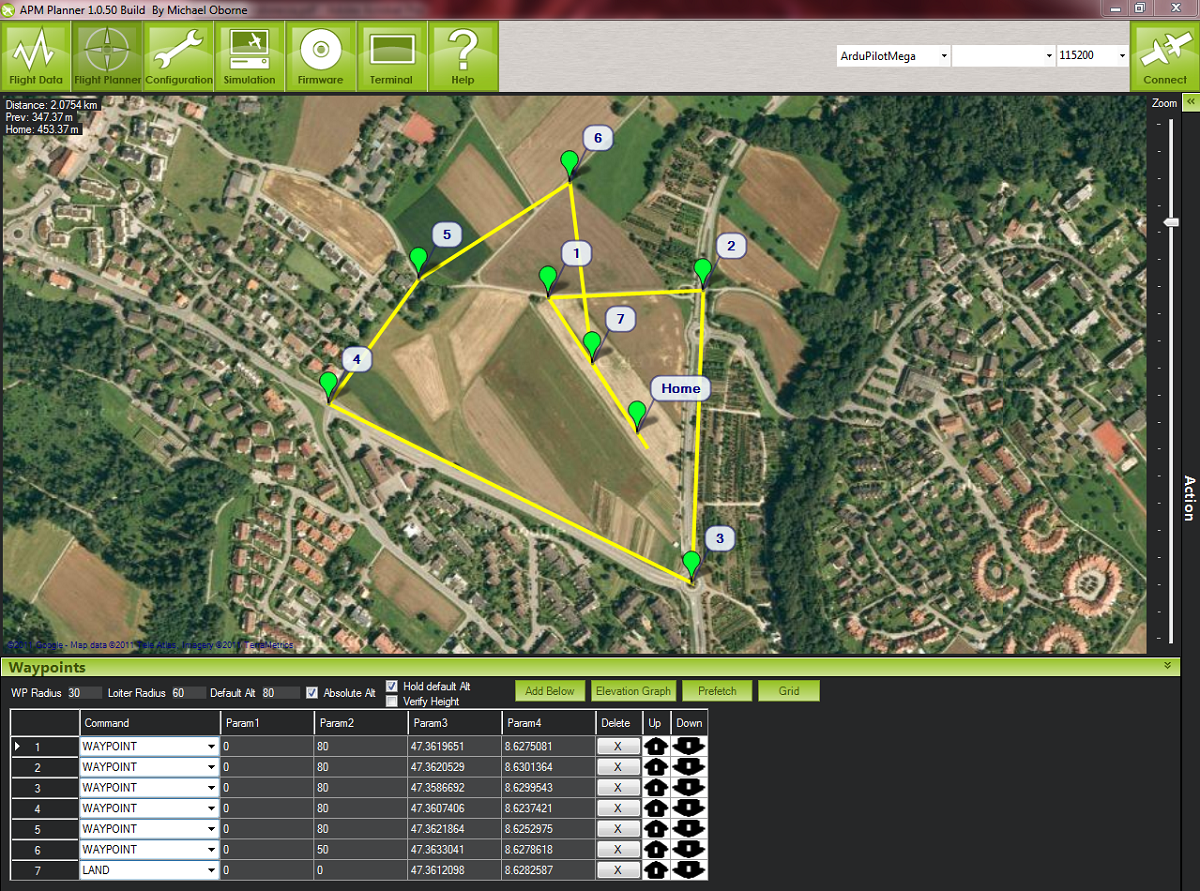The image size is (1200, 891).
Task: Open the Flight Planner screen
Action: (107, 56)
